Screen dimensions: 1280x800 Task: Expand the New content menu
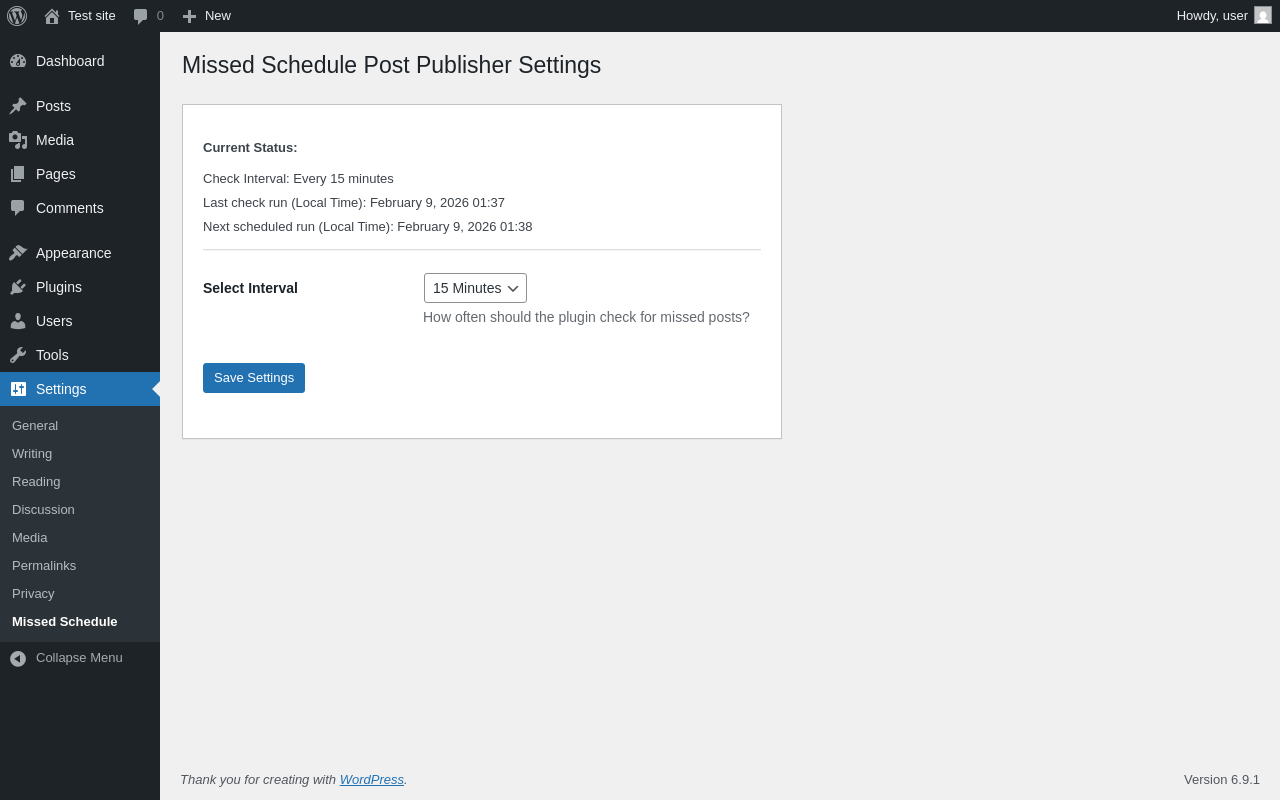(x=206, y=16)
